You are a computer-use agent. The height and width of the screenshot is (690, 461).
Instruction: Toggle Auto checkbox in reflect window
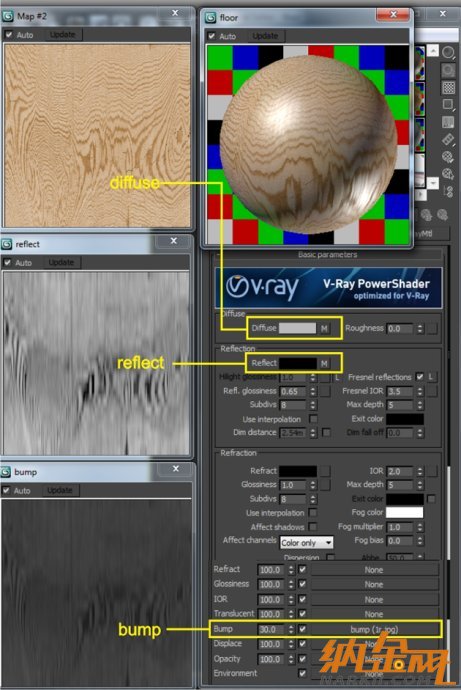7,263
